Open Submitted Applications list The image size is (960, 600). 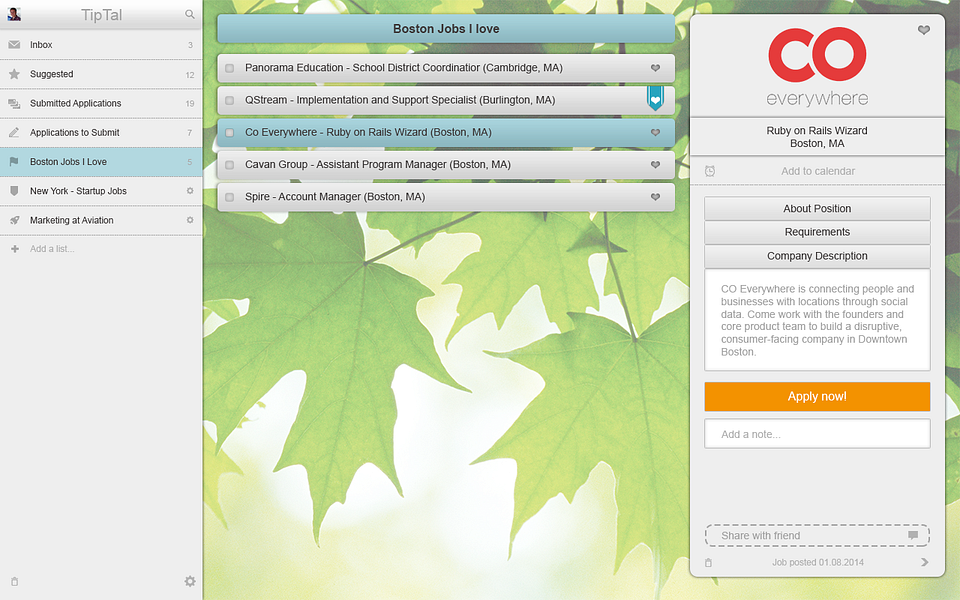[x=101, y=103]
